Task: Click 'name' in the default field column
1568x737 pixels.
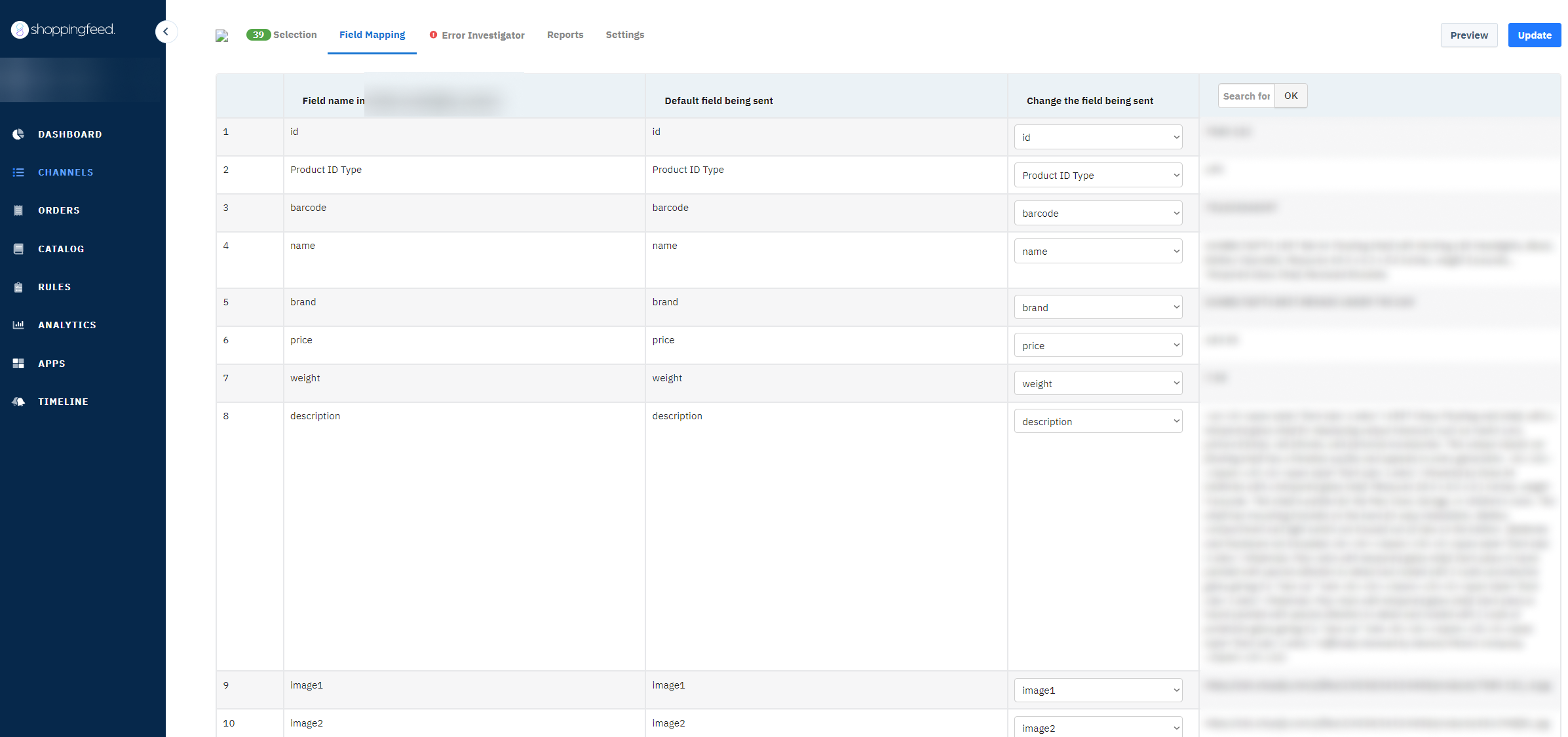Action: (x=664, y=246)
